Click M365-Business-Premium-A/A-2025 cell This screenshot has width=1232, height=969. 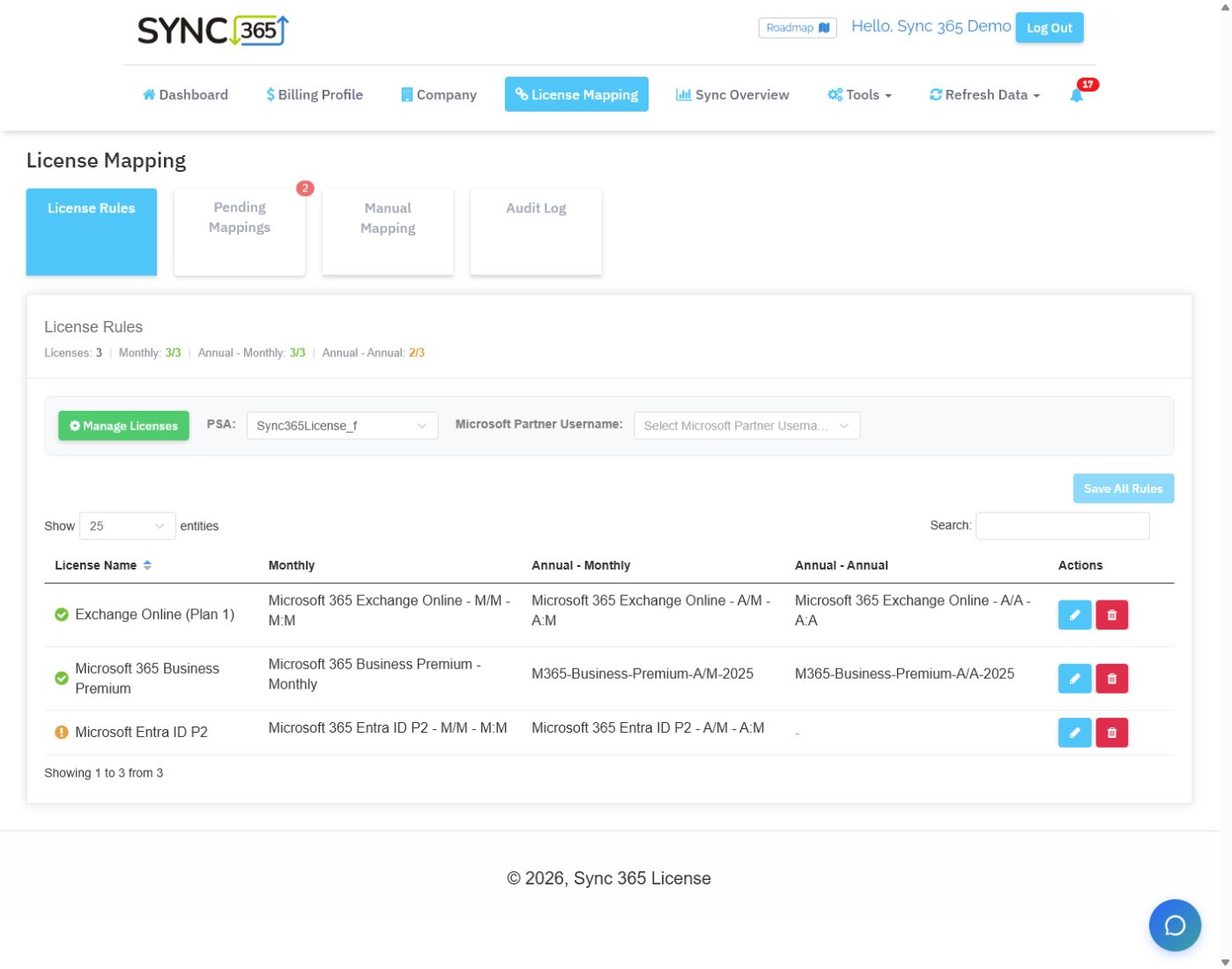[904, 674]
